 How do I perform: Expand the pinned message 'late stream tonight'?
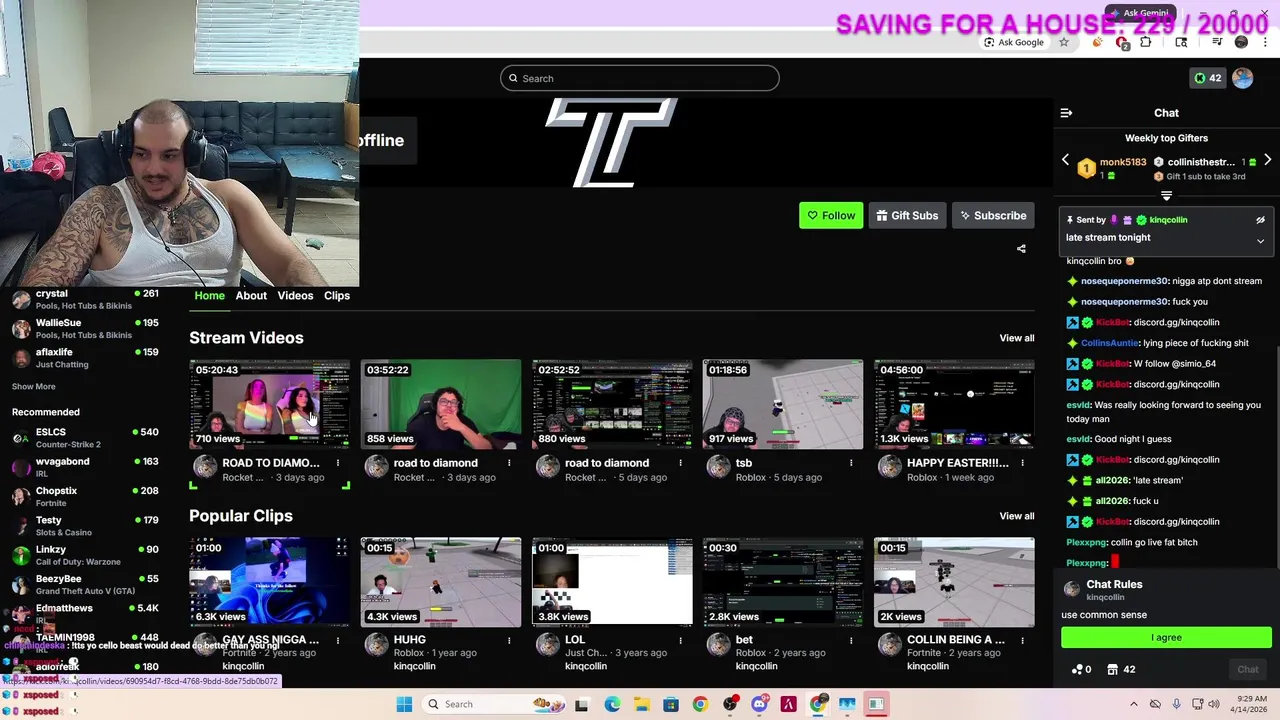coord(1260,241)
